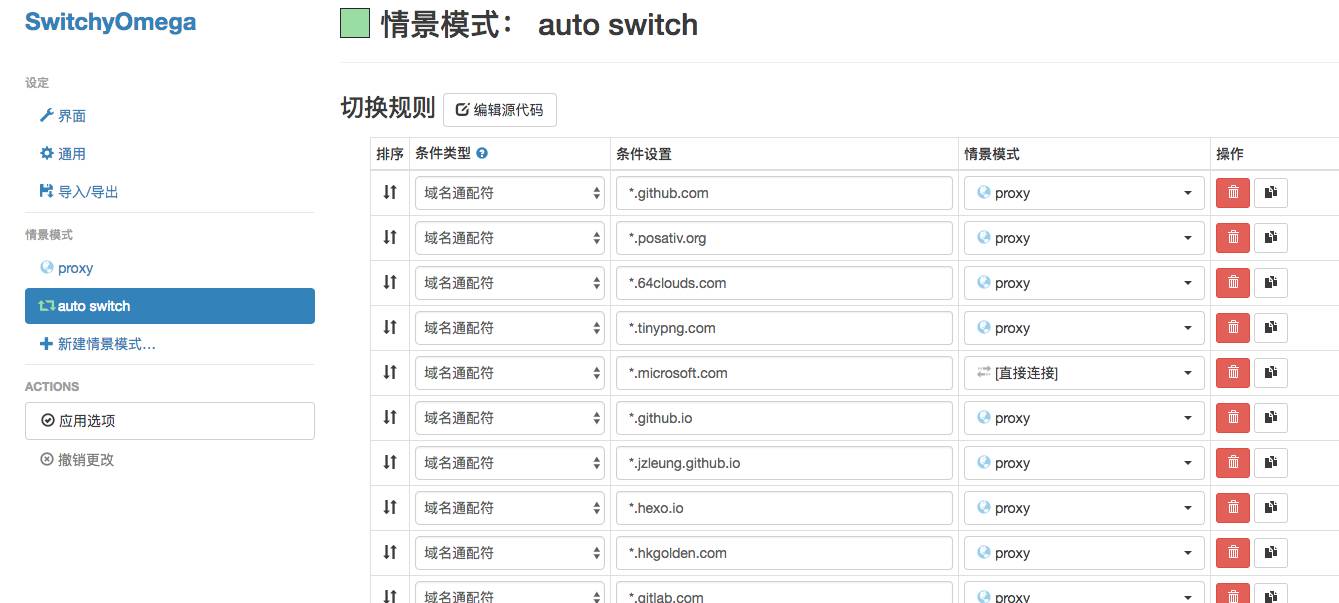The image size is (1339, 603).
Task: Click the *.64clouds.com condition field
Action: click(x=784, y=283)
